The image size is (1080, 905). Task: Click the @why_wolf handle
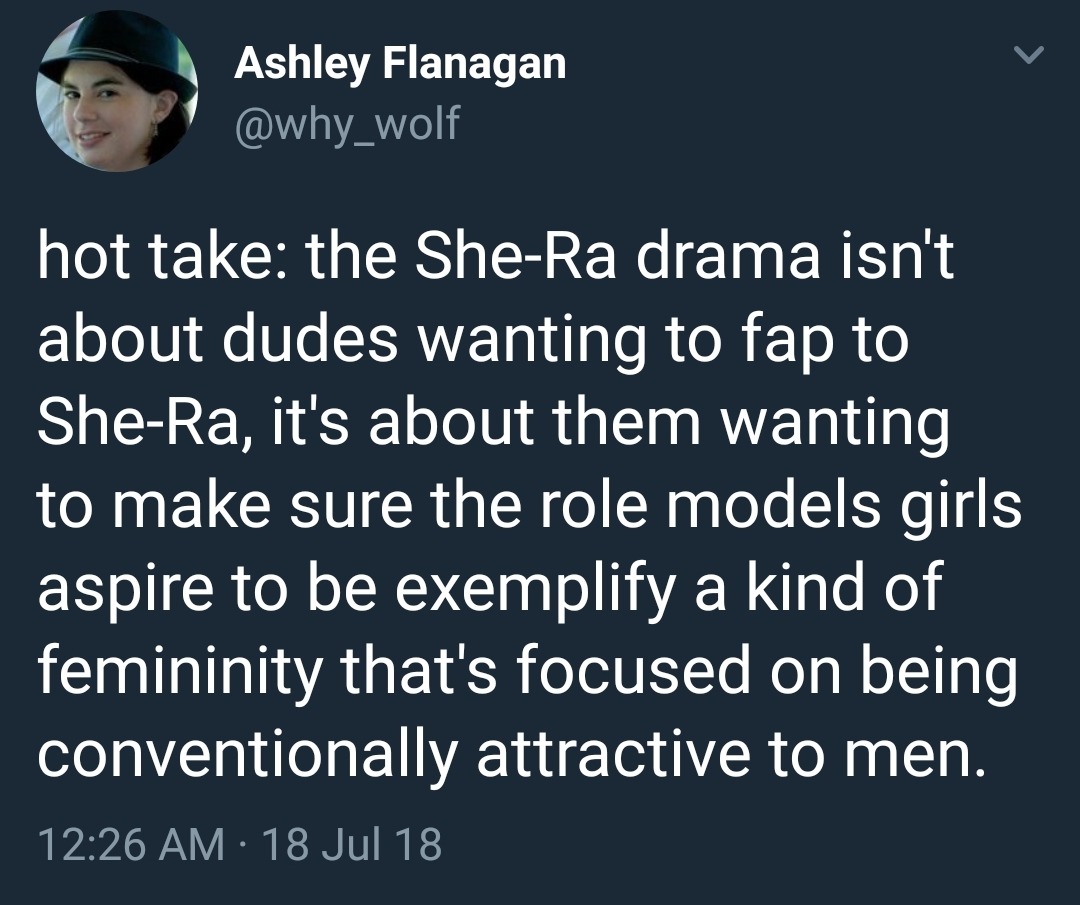[x=347, y=123]
